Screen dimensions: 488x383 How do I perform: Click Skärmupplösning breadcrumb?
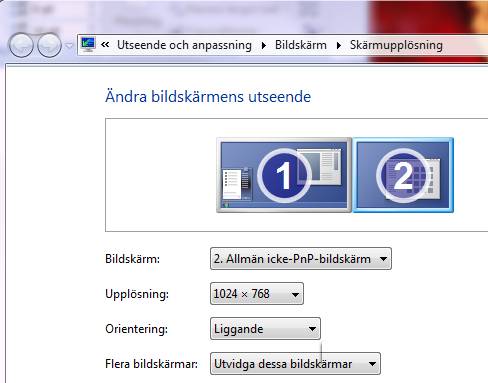click(x=396, y=45)
